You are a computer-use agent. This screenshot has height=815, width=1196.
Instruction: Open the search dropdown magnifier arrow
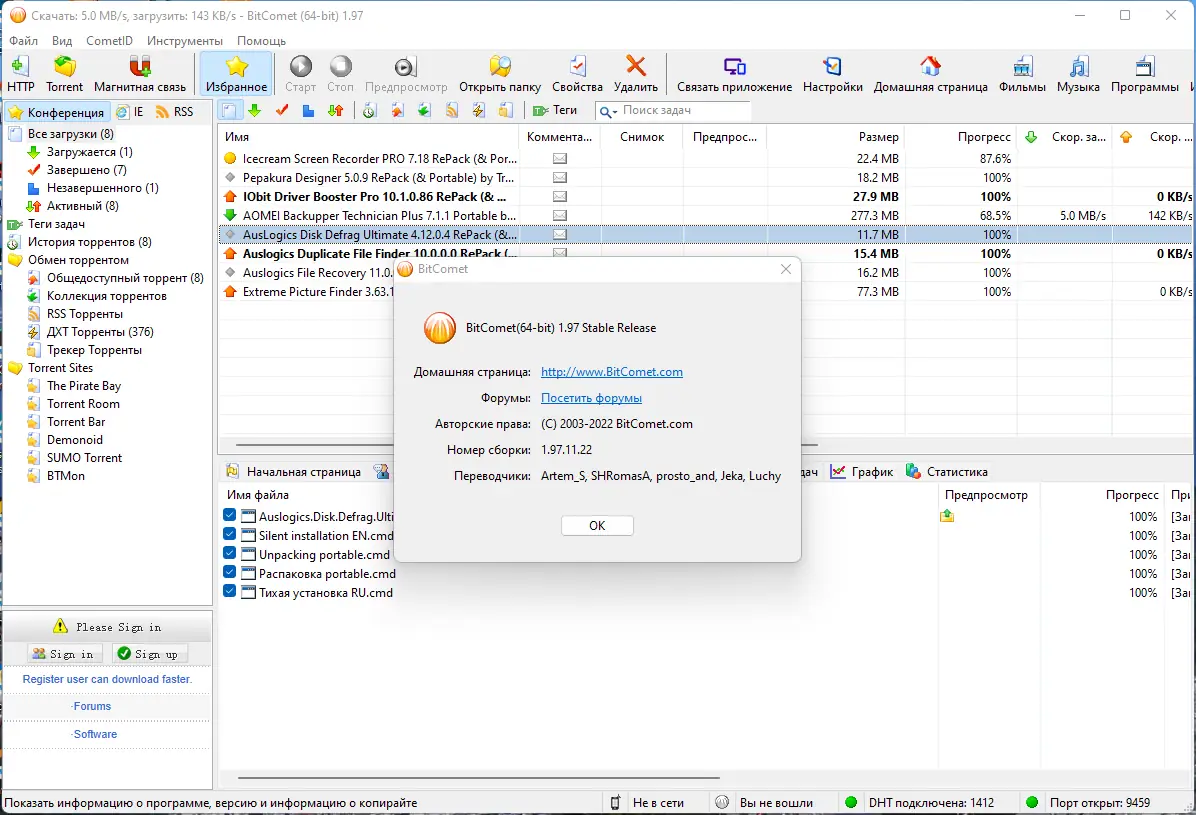(x=608, y=111)
